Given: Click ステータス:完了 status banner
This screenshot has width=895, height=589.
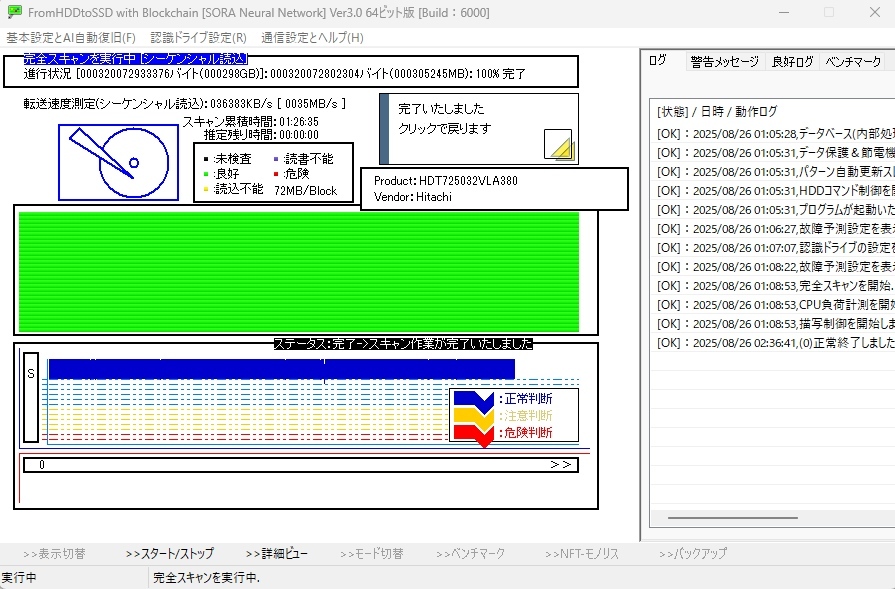Looking at the screenshot, I should [x=403, y=344].
